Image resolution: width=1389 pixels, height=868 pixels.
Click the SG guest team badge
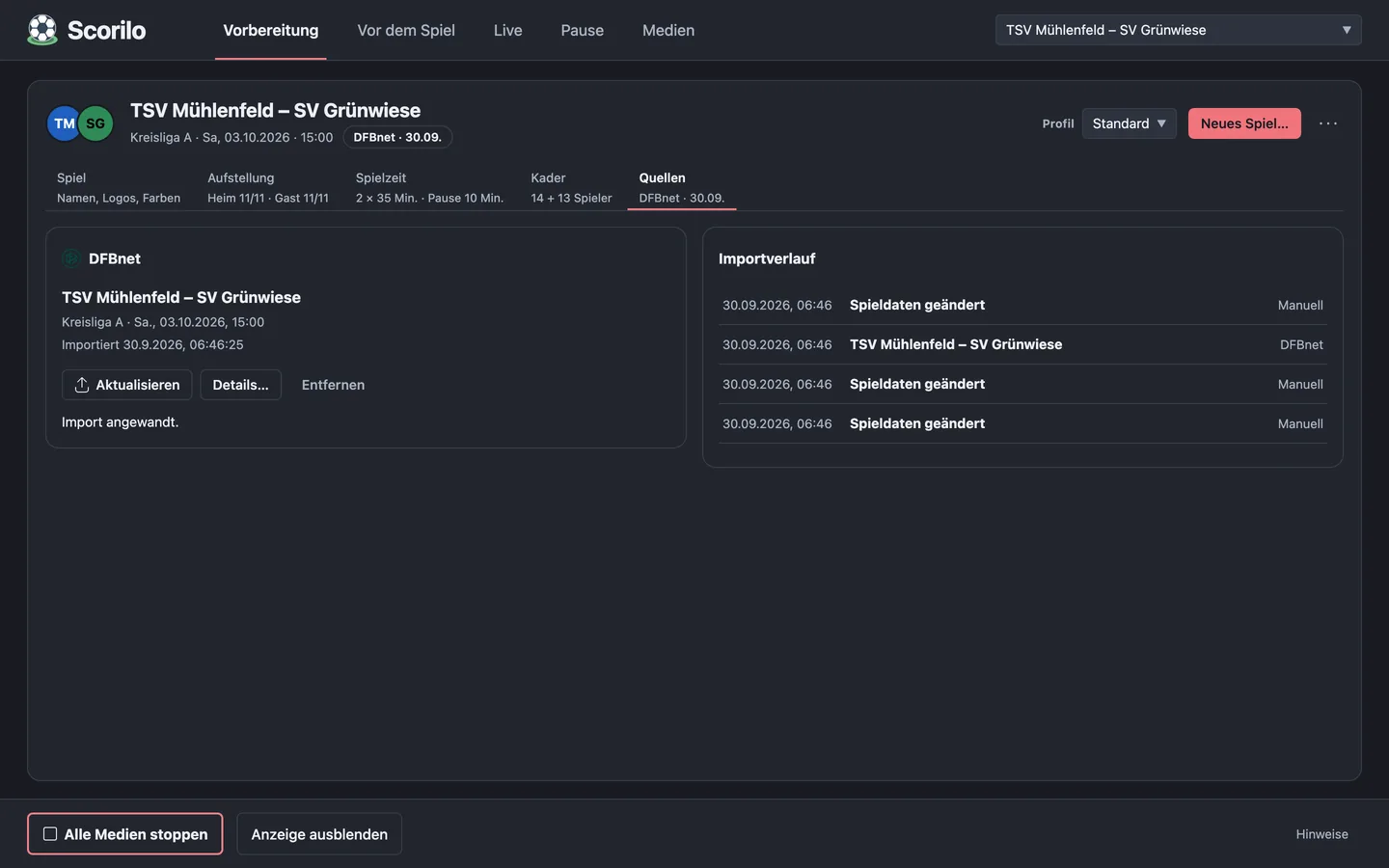[95, 123]
